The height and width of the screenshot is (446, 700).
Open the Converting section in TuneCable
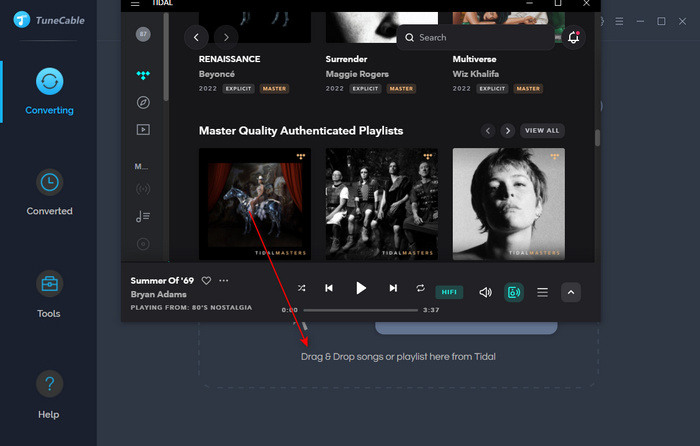[x=49, y=92]
